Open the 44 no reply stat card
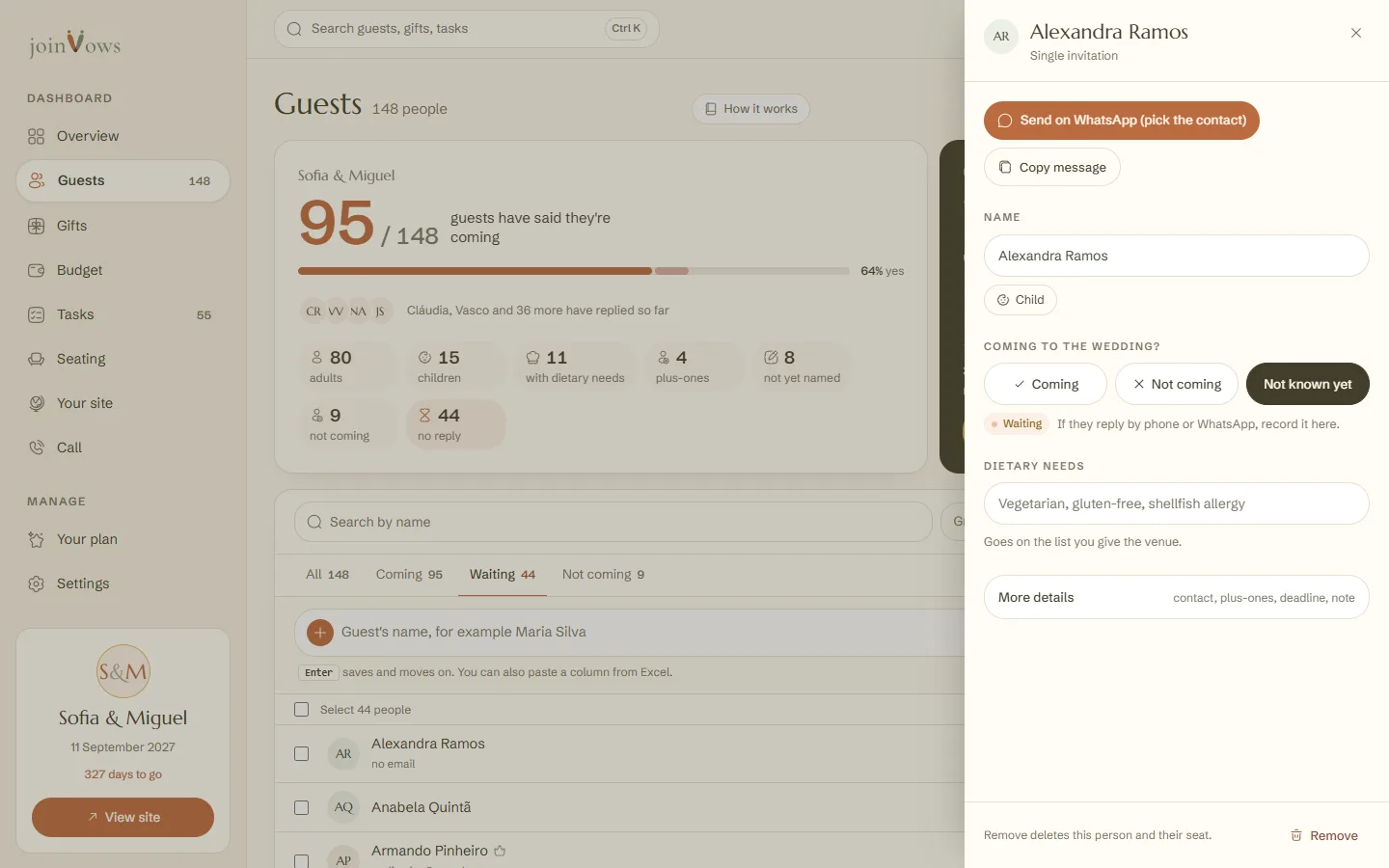The width and height of the screenshot is (1389, 868). point(456,424)
